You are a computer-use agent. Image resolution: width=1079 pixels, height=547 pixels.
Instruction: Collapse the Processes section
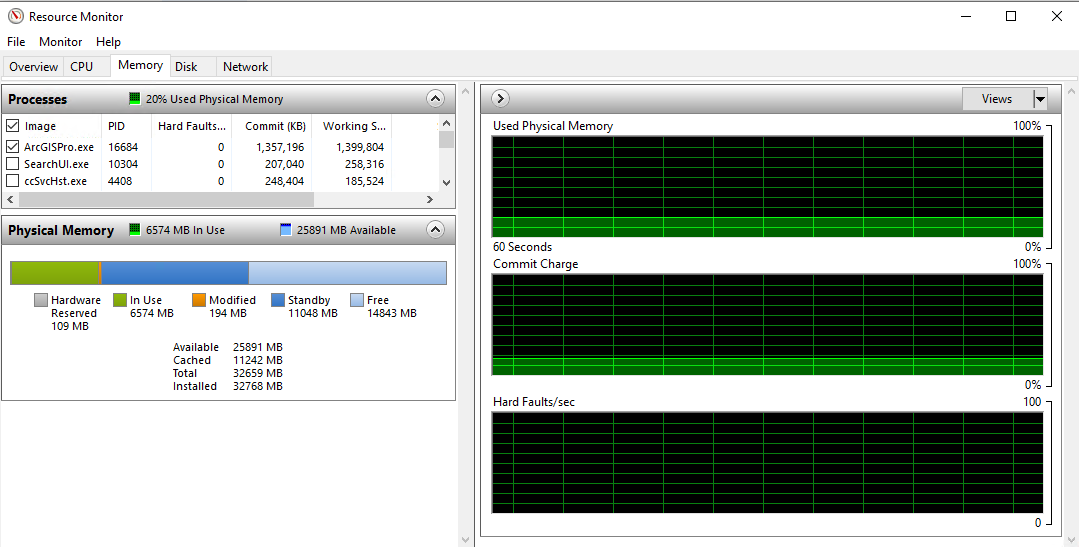435,99
